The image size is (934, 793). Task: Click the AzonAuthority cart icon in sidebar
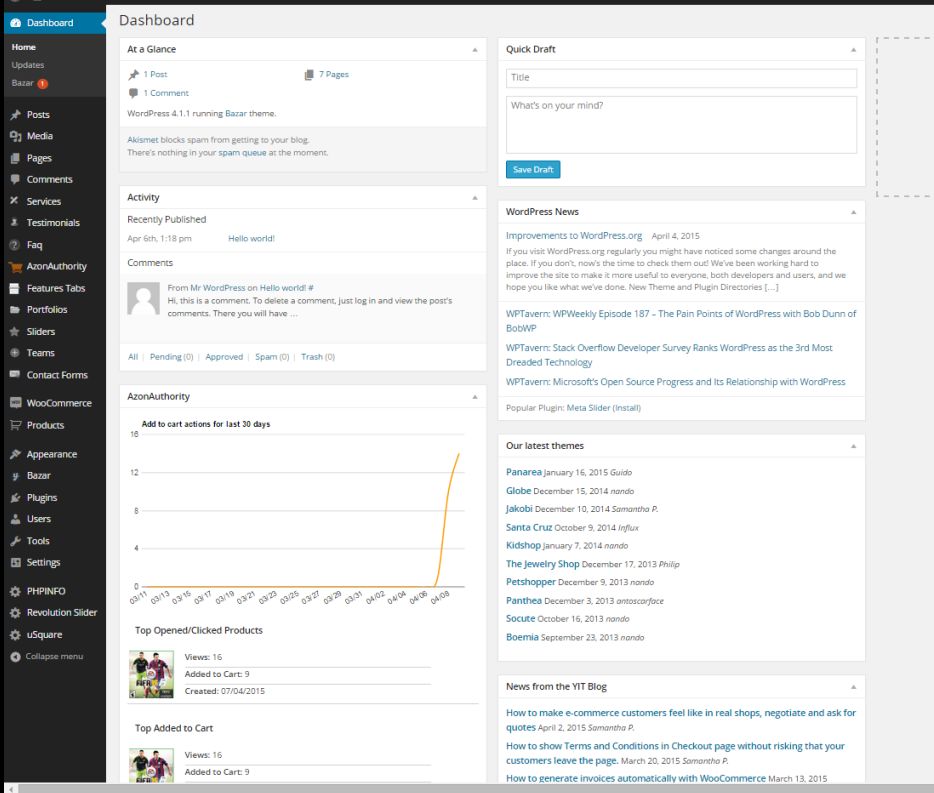15,267
